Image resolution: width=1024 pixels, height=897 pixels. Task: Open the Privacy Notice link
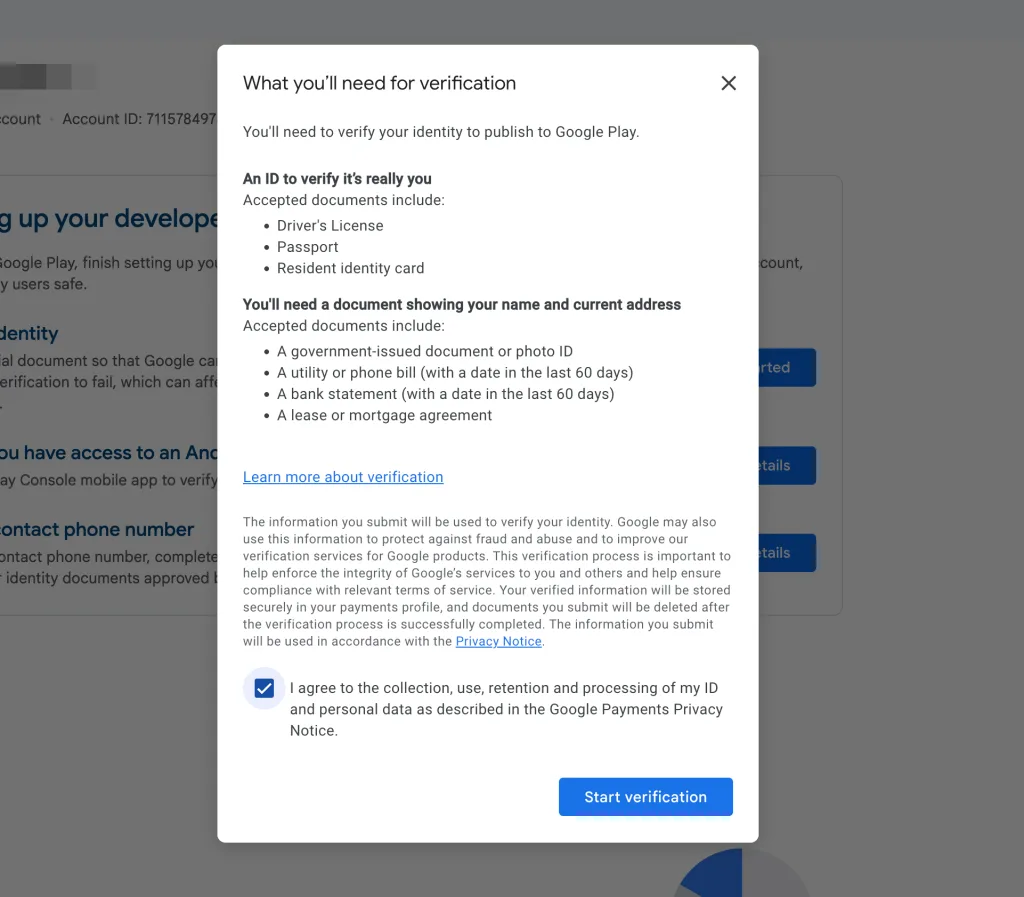click(x=498, y=641)
